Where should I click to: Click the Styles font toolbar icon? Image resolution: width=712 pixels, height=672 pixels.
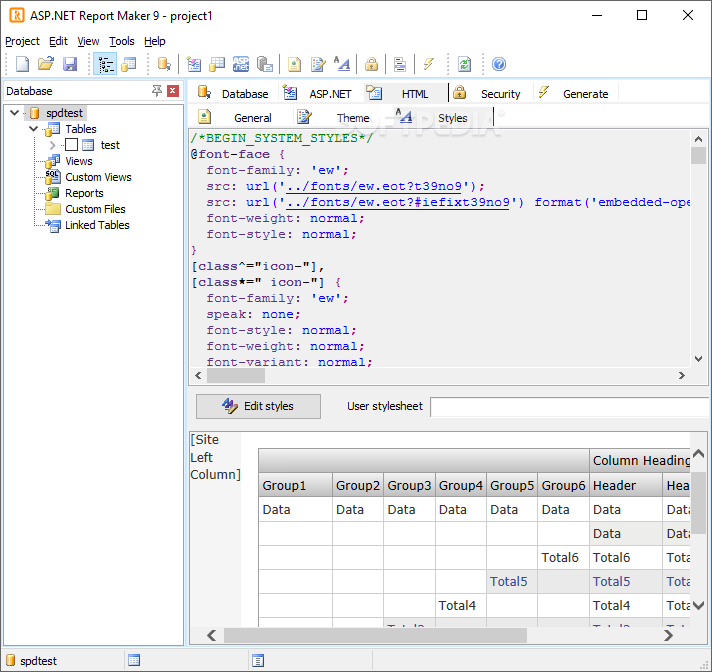pos(341,64)
